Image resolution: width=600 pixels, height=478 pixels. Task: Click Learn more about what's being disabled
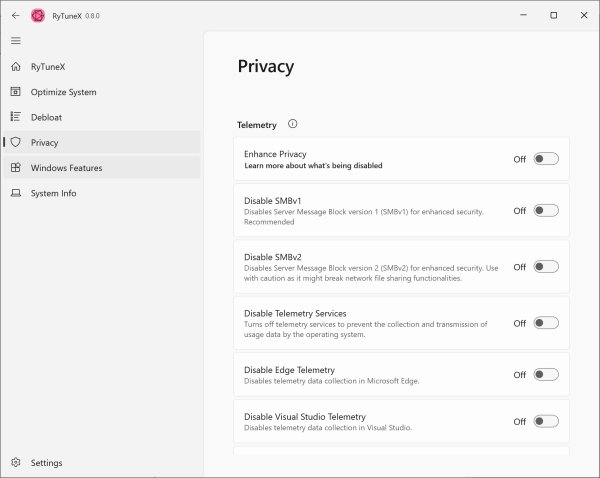(x=313, y=166)
